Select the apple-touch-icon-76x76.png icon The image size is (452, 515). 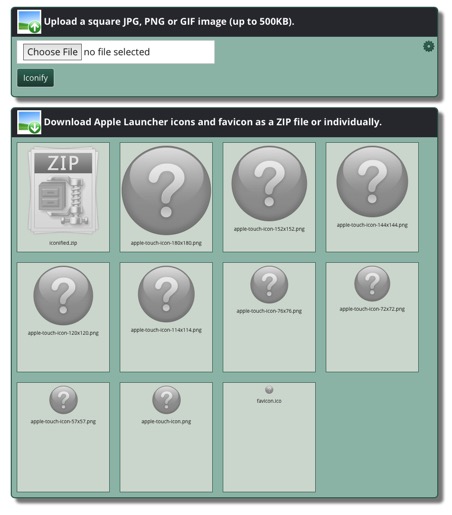pos(269,285)
